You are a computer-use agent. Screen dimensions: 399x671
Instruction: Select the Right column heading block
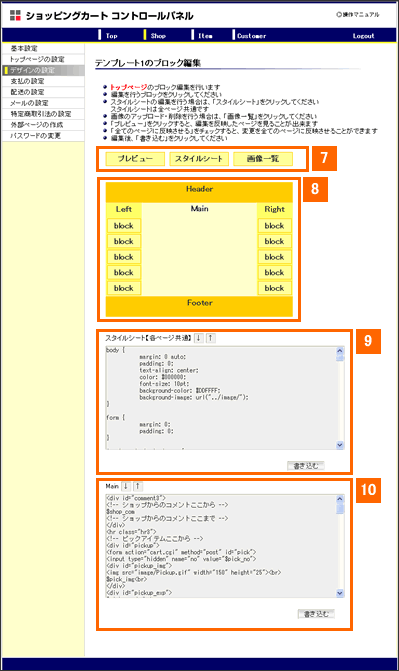tap(274, 209)
